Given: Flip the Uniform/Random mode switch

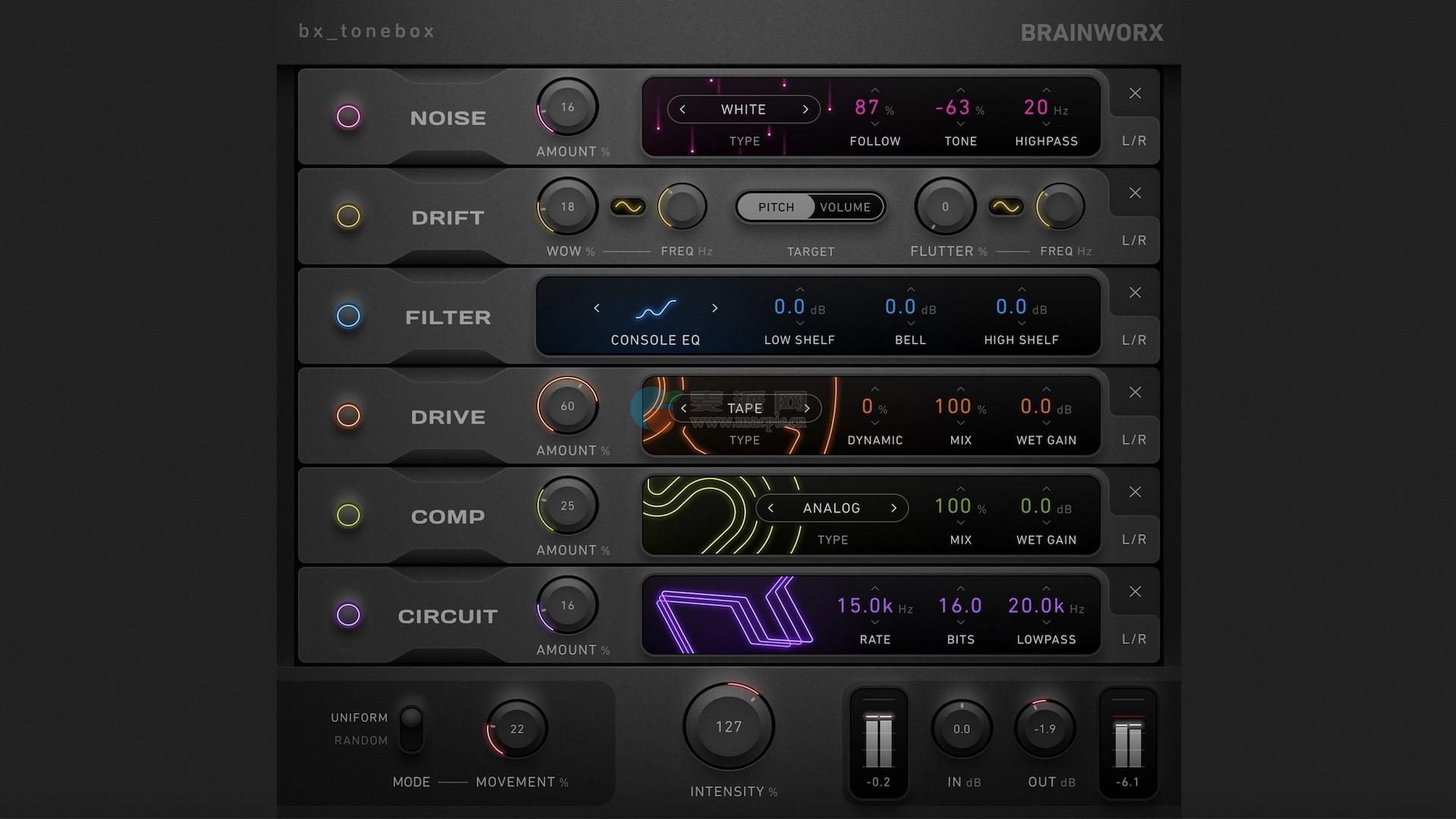Looking at the screenshot, I should pyautogui.click(x=411, y=728).
